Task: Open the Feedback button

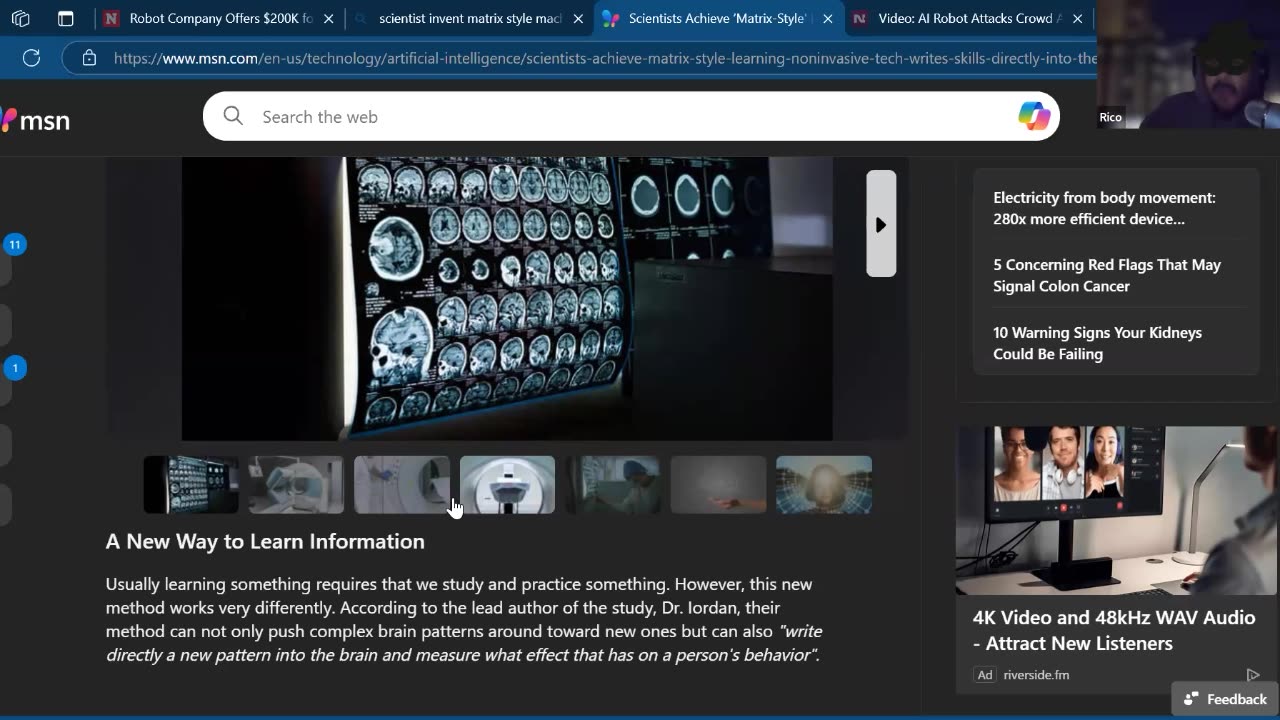Action: click(1225, 699)
